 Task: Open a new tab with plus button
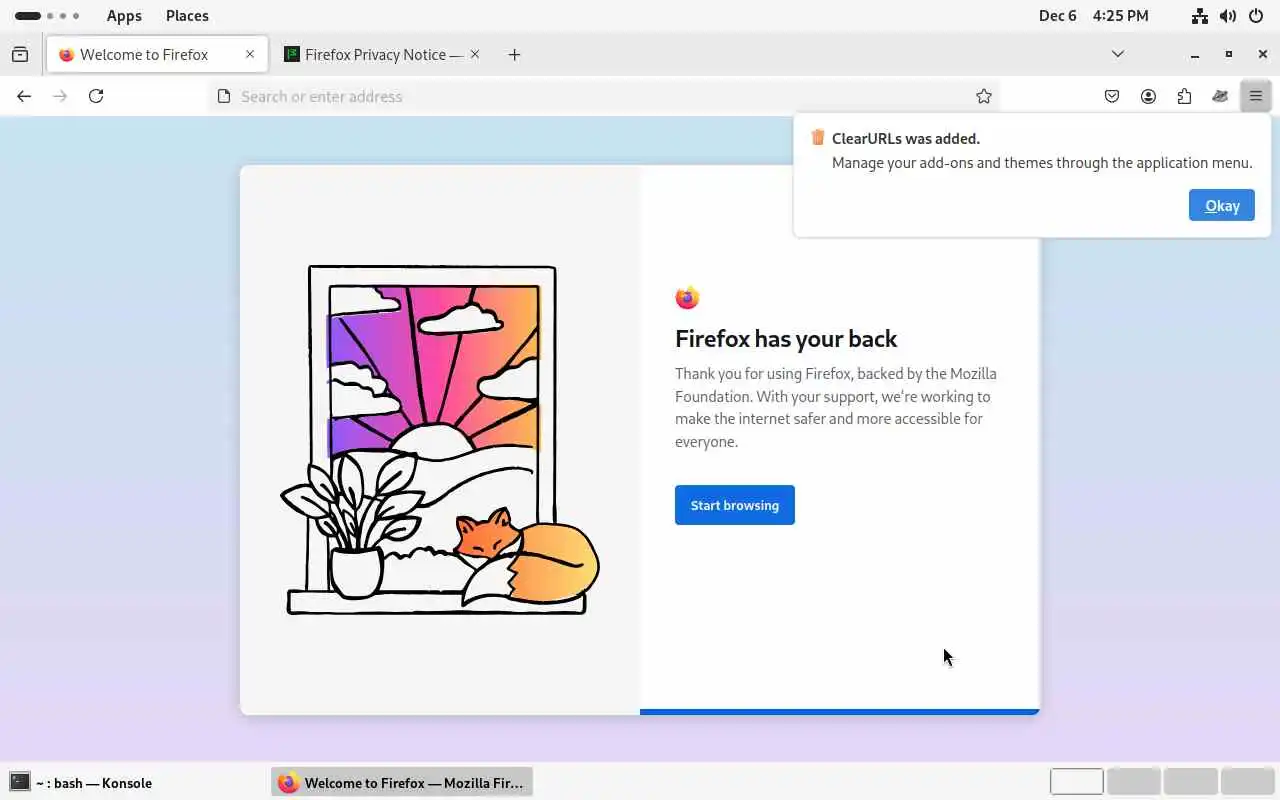pyautogui.click(x=514, y=54)
